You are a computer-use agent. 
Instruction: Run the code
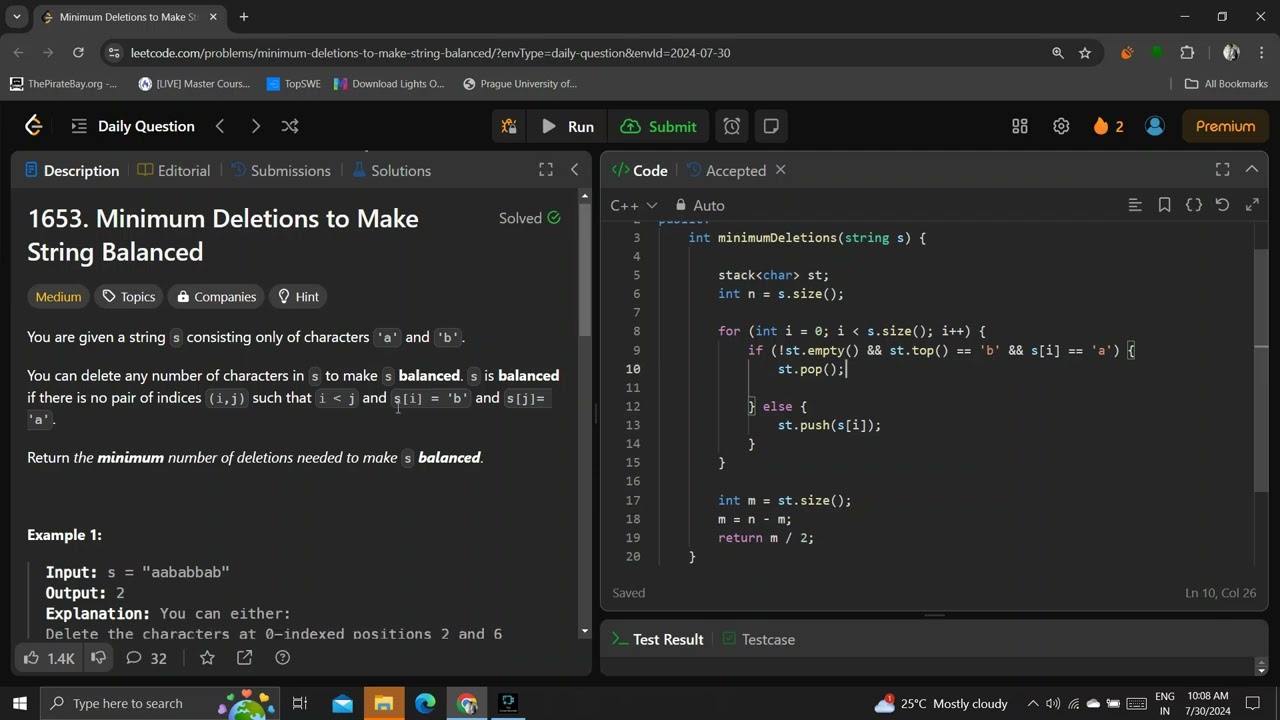pyautogui.click(x=567, y=126)
